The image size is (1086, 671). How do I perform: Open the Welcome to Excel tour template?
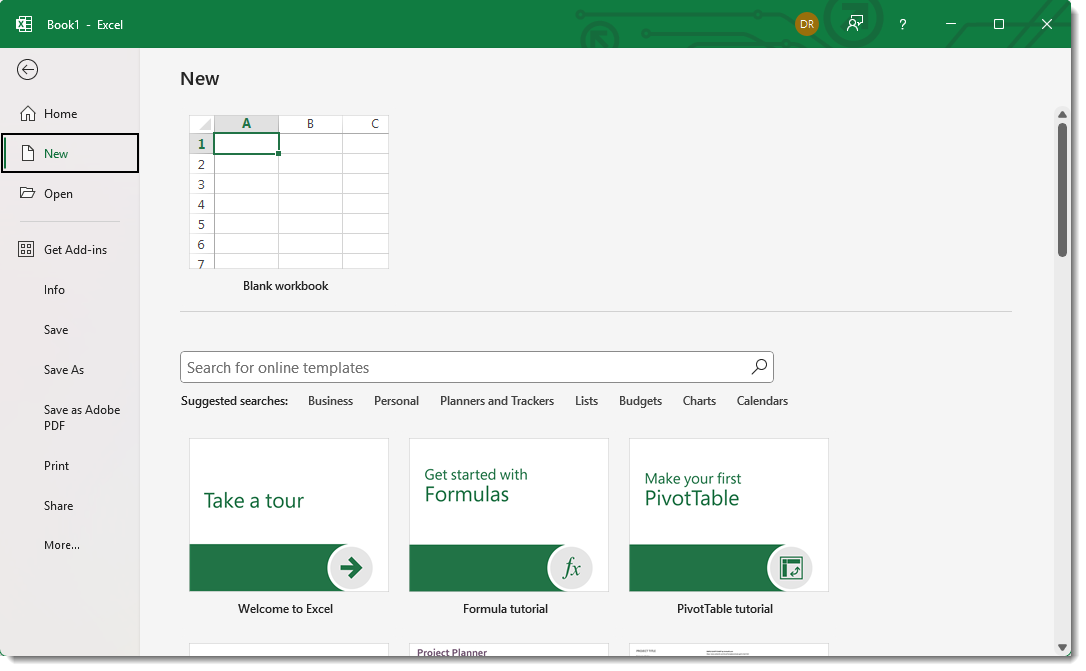pyautogui.click(x=288, y=515)
